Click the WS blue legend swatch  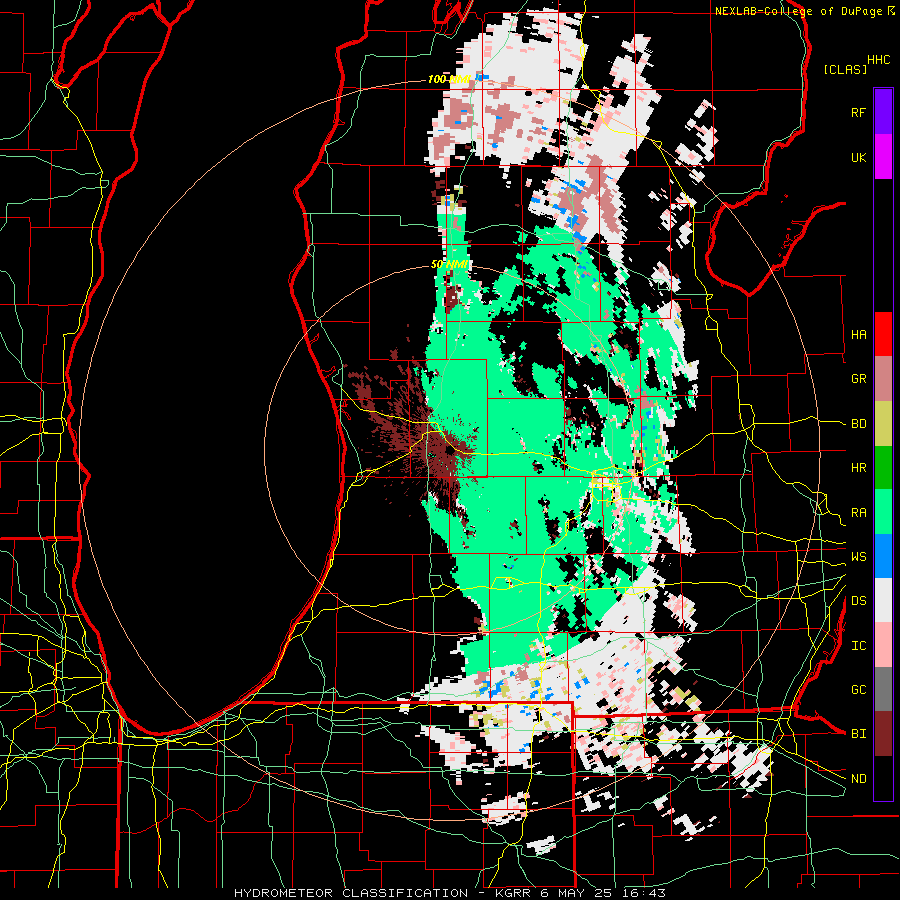tap(883, 556)
